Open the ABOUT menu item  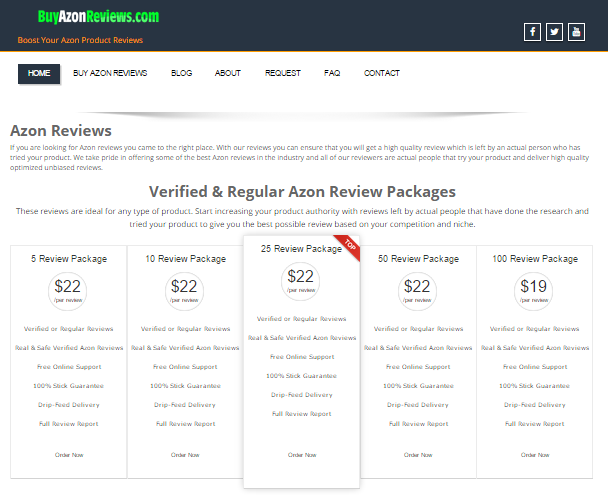pos(228,73)
